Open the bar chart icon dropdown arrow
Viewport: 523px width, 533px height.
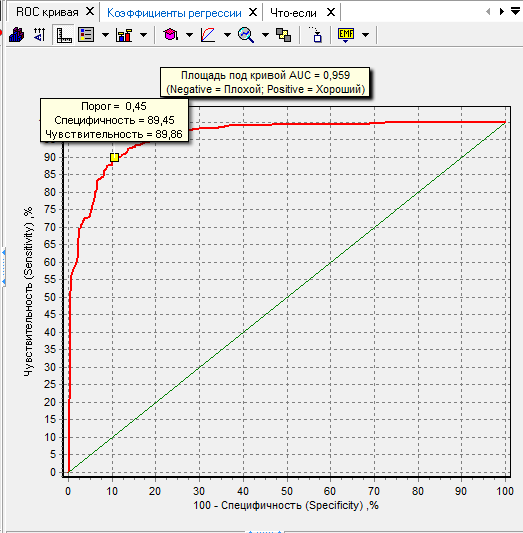click(143, 35)
